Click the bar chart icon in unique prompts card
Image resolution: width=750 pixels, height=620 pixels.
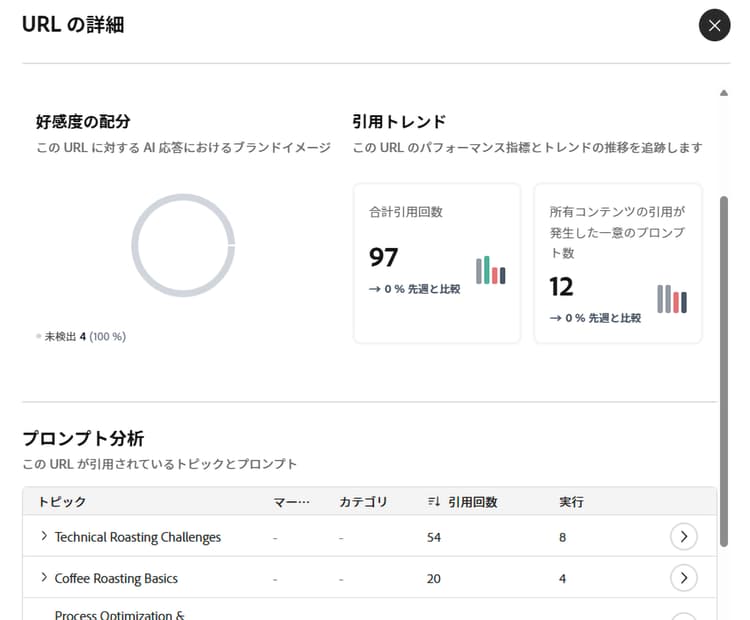coord(672,299)
